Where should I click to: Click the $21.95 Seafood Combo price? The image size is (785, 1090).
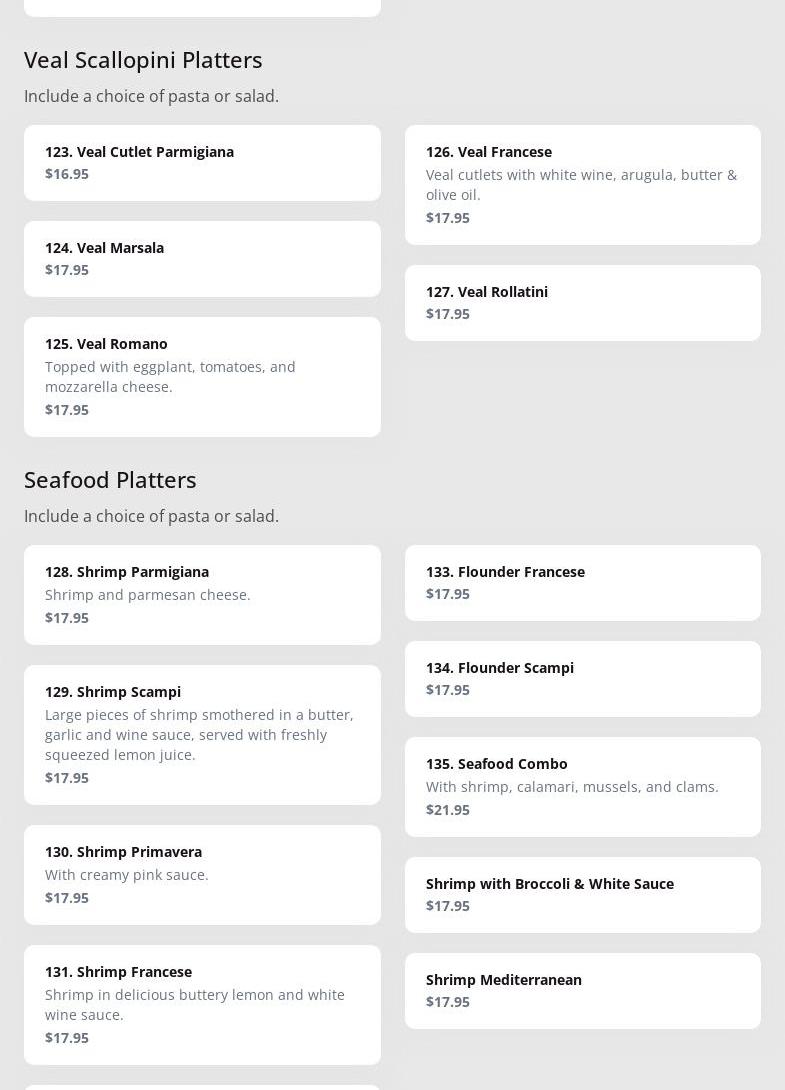click(x=448, y=810)
